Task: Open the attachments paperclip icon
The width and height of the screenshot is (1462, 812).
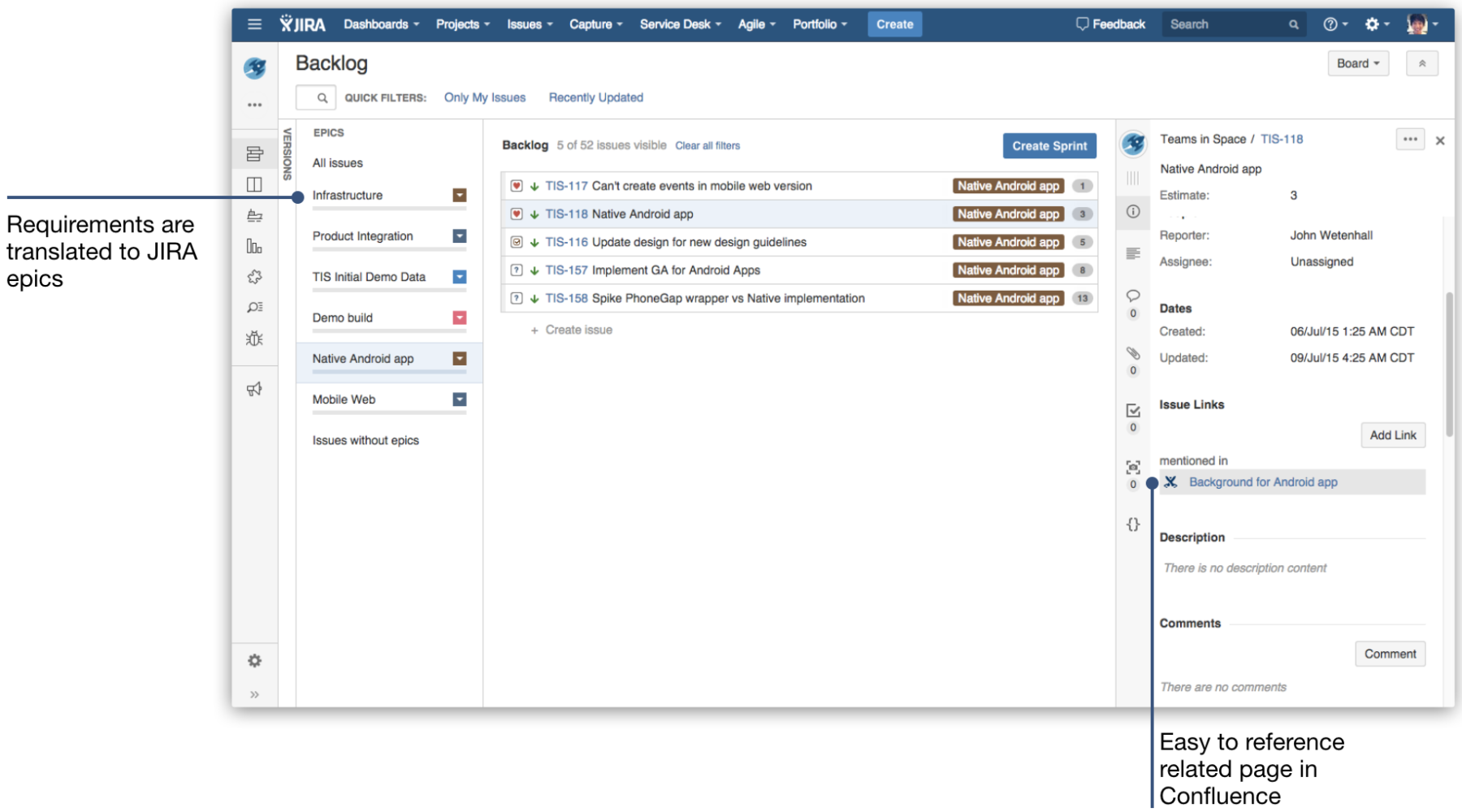Action: coord(1133,353)
